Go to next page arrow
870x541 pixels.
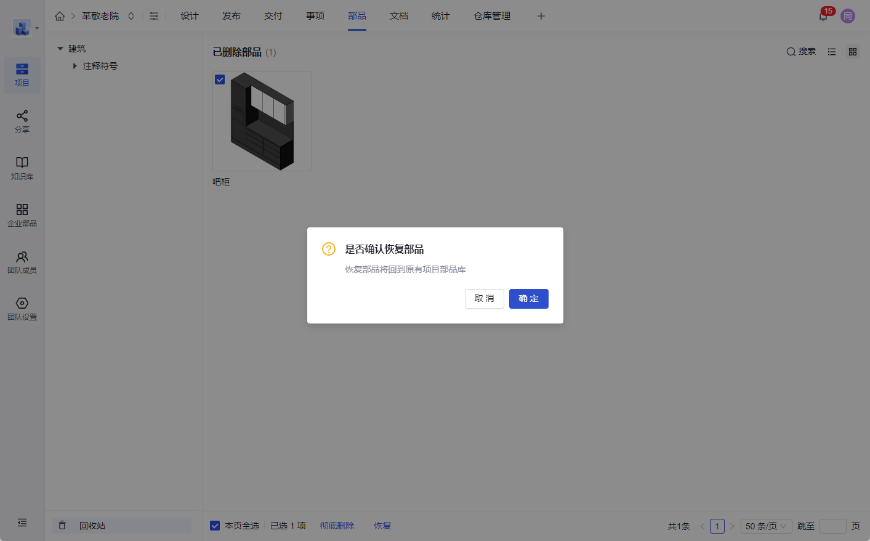pos(732,526)
